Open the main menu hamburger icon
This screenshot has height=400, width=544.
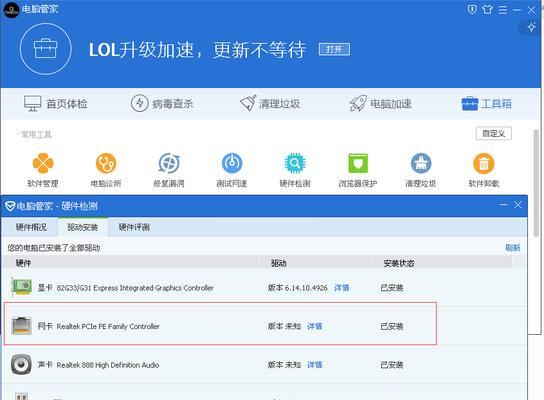(x=503, y=10)
